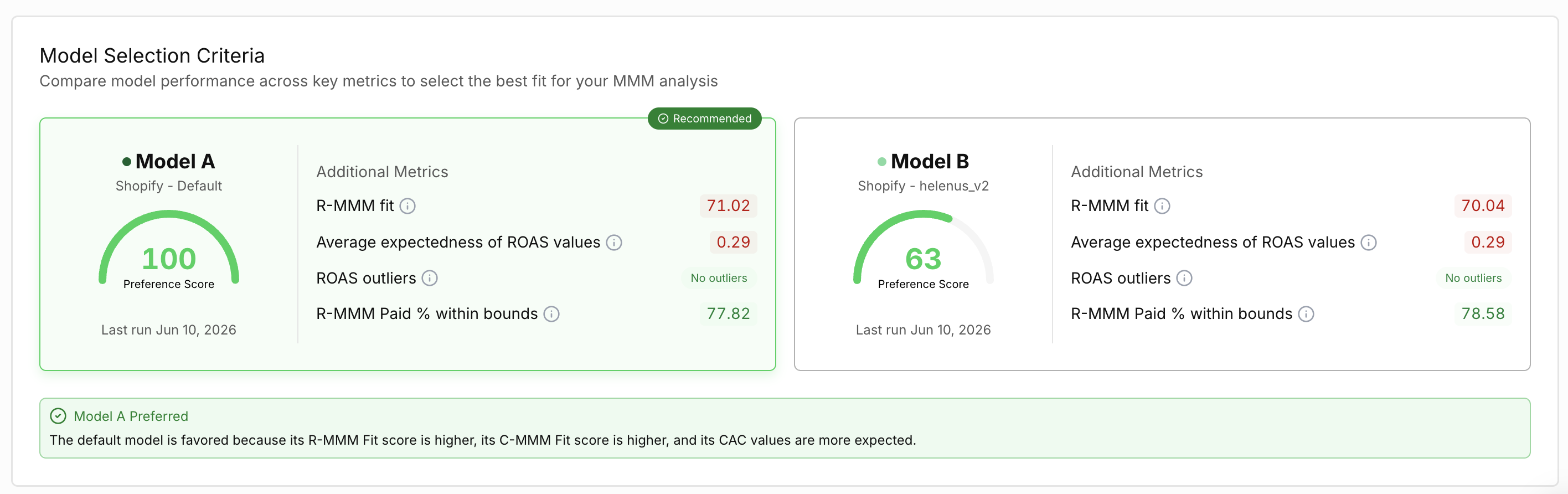Open info tooltip for Model A ROAS expectedness
Screen dimensions: 1568x494
tap(614, 243)
